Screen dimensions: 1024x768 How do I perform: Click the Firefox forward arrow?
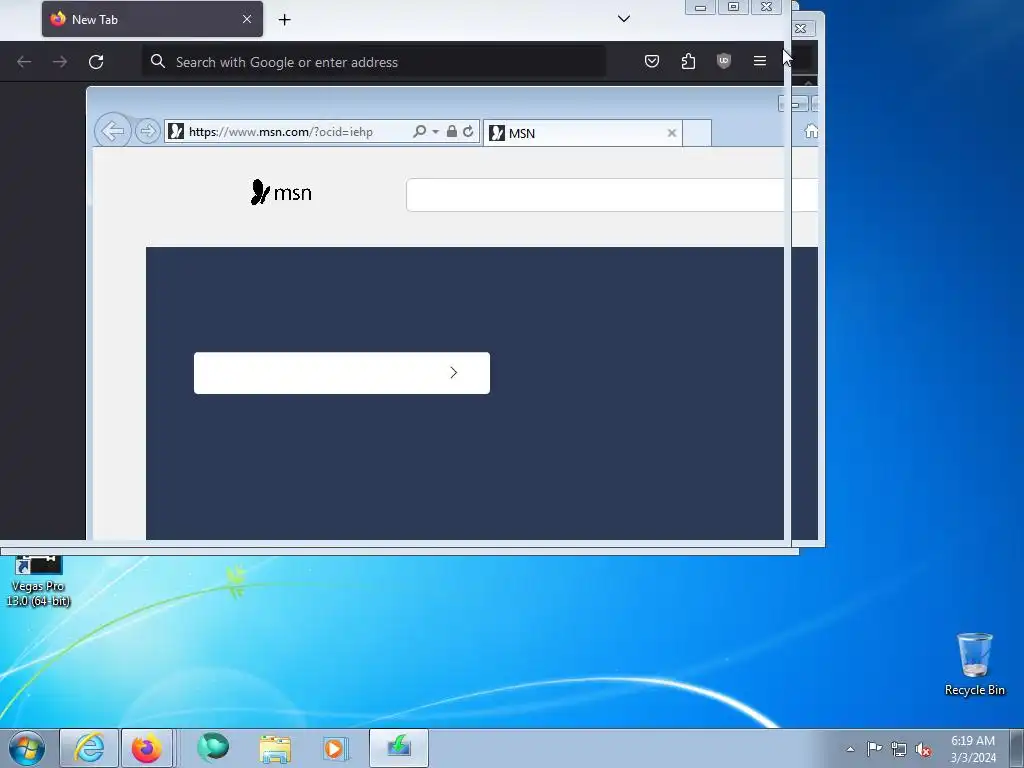click(x=59, y=62)
